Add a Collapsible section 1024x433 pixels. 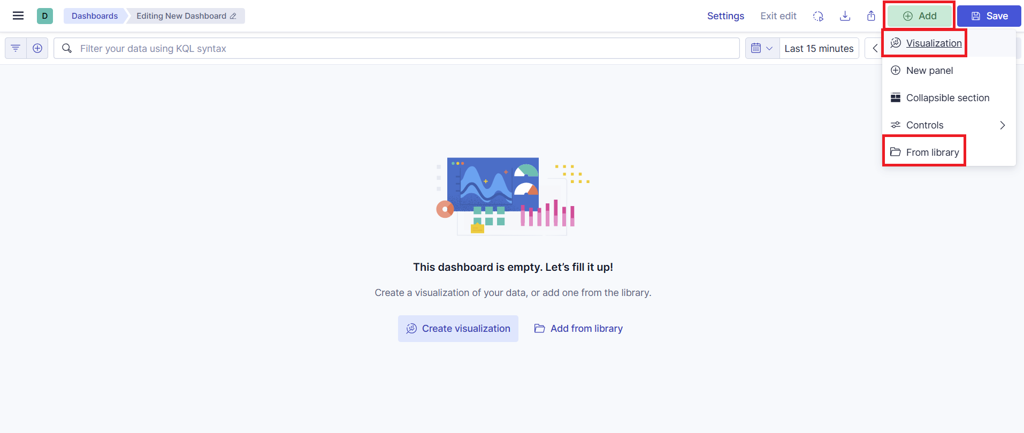[x=949, y=98]
